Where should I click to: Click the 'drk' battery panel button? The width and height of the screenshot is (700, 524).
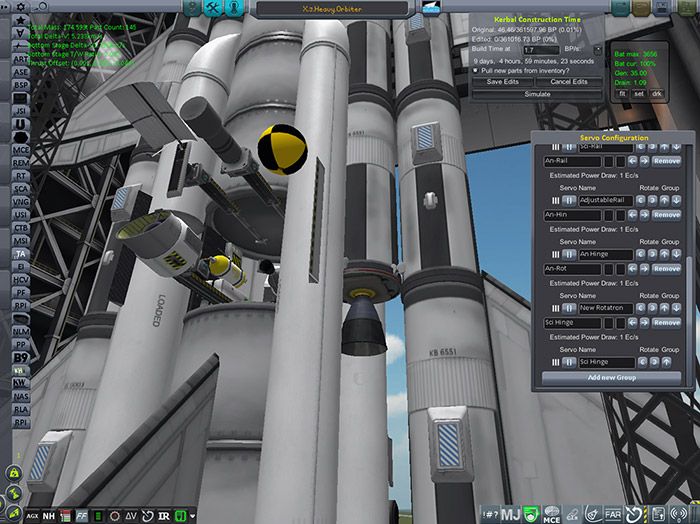tap(657, 94)
